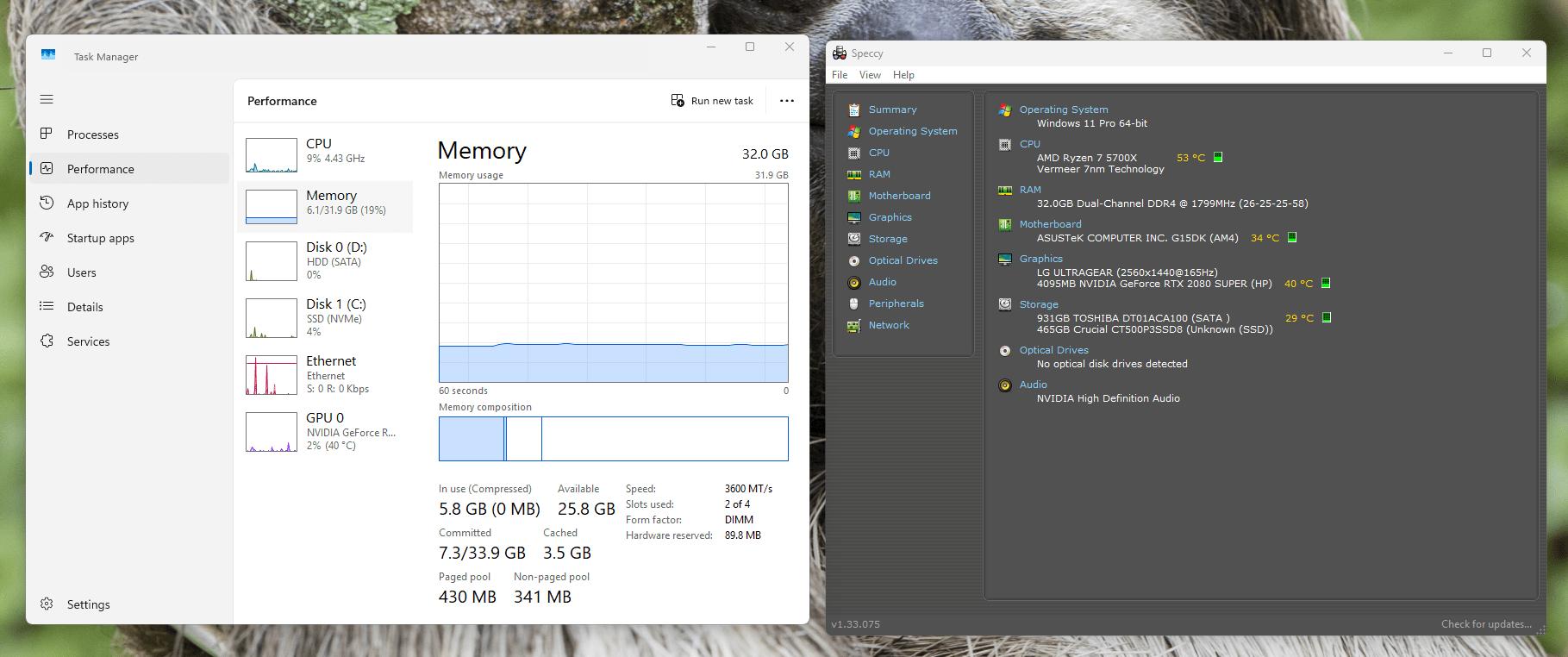Select the Services page
Image resolution: width=1568 pixels, height=657 pixels.
click(x=88, y=341)
